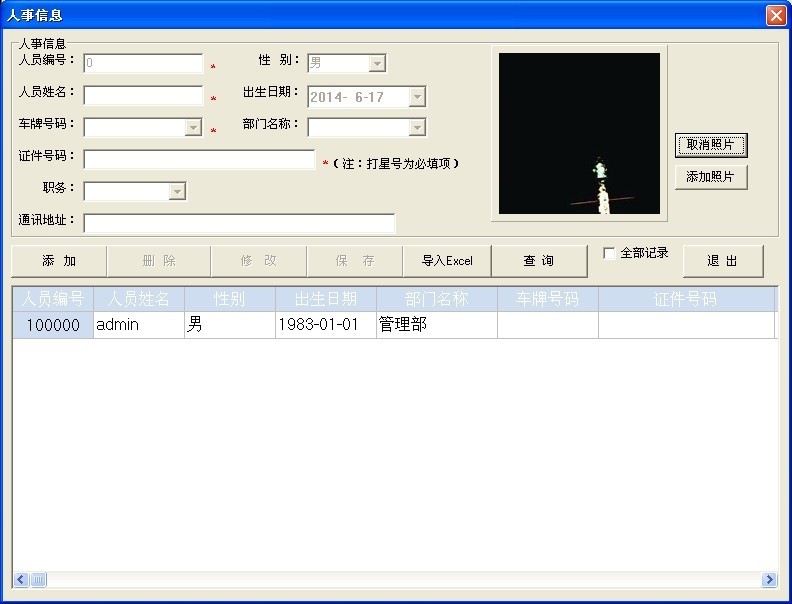Image resolution: width=792 pixels, height=604 pixels.
Task: Close the 人事信息 window
Action: tap(775, 15)
